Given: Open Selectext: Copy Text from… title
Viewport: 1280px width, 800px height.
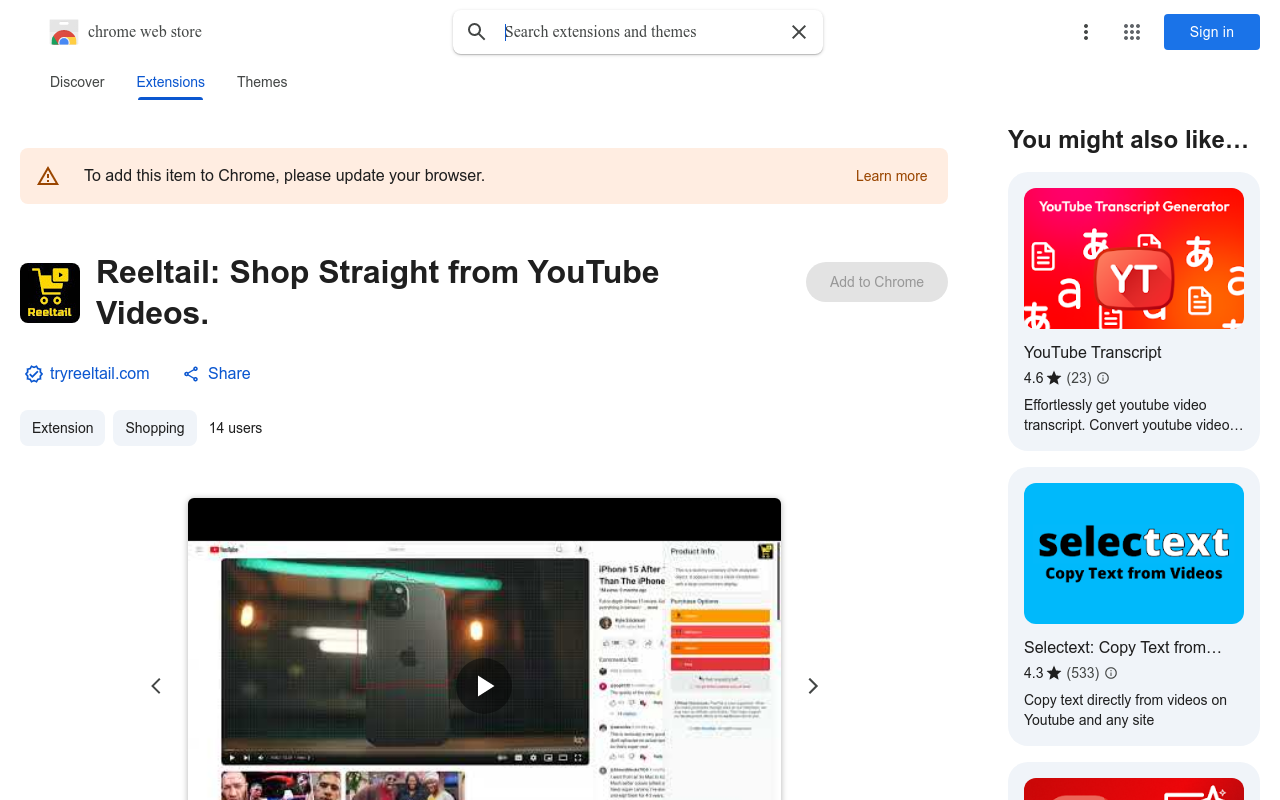Looking at the screenshot, I should tap(1123, 647).
